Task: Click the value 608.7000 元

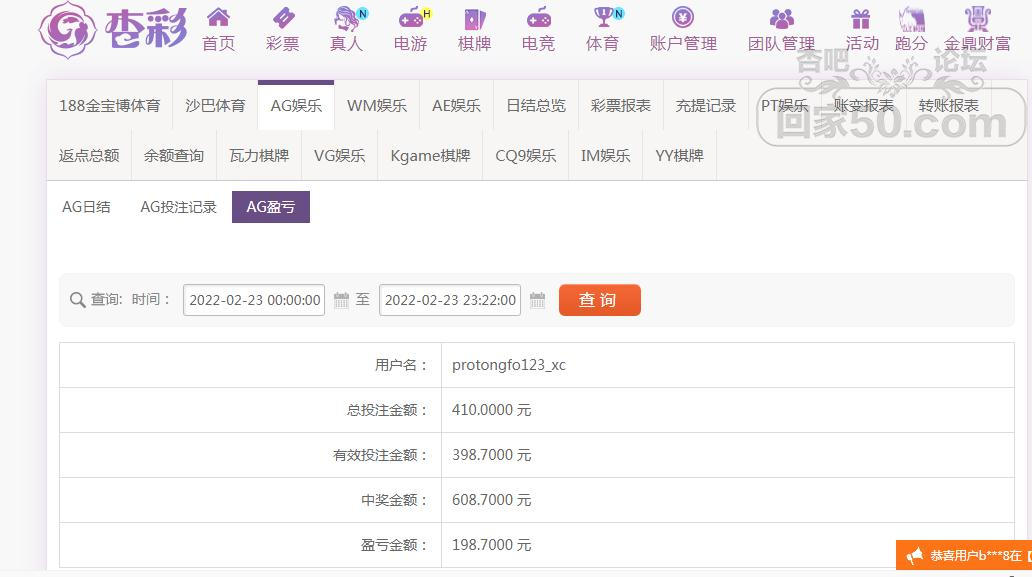Action: point(492,500)
